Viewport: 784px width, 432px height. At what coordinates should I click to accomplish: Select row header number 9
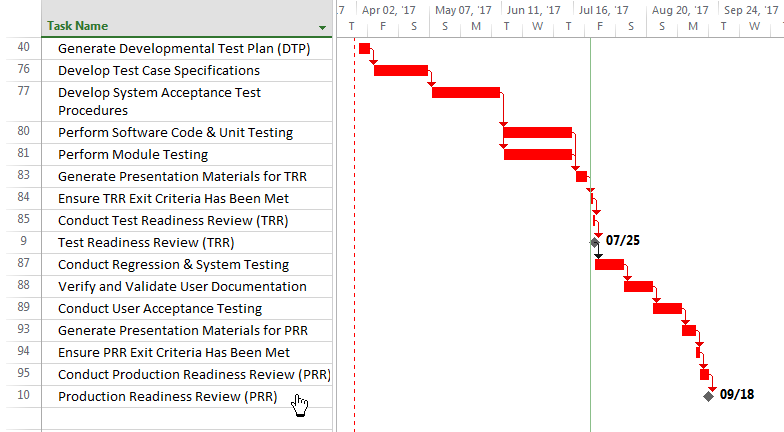click(24, 242)
